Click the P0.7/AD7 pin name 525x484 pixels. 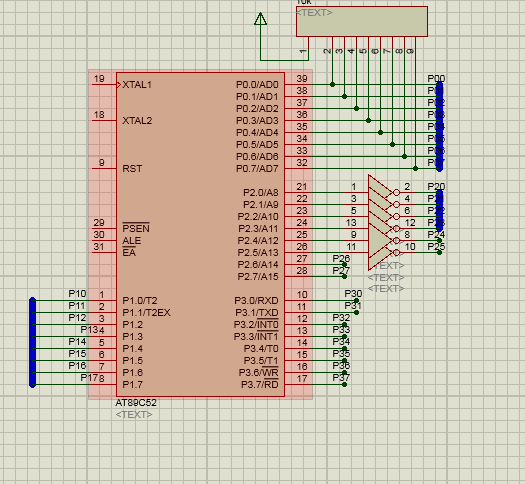coord(257,168)
